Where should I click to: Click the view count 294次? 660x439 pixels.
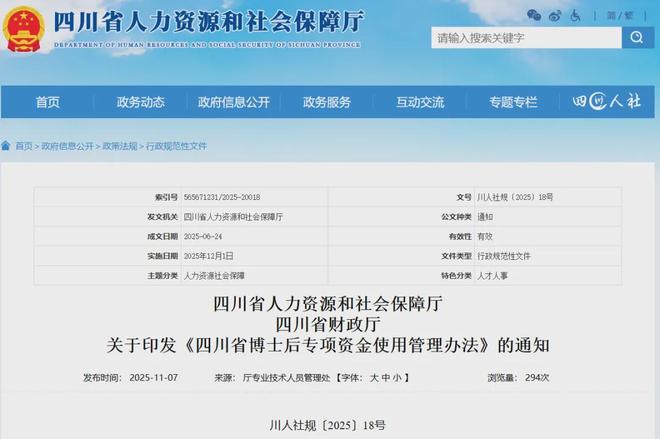(x=537, y=378)
